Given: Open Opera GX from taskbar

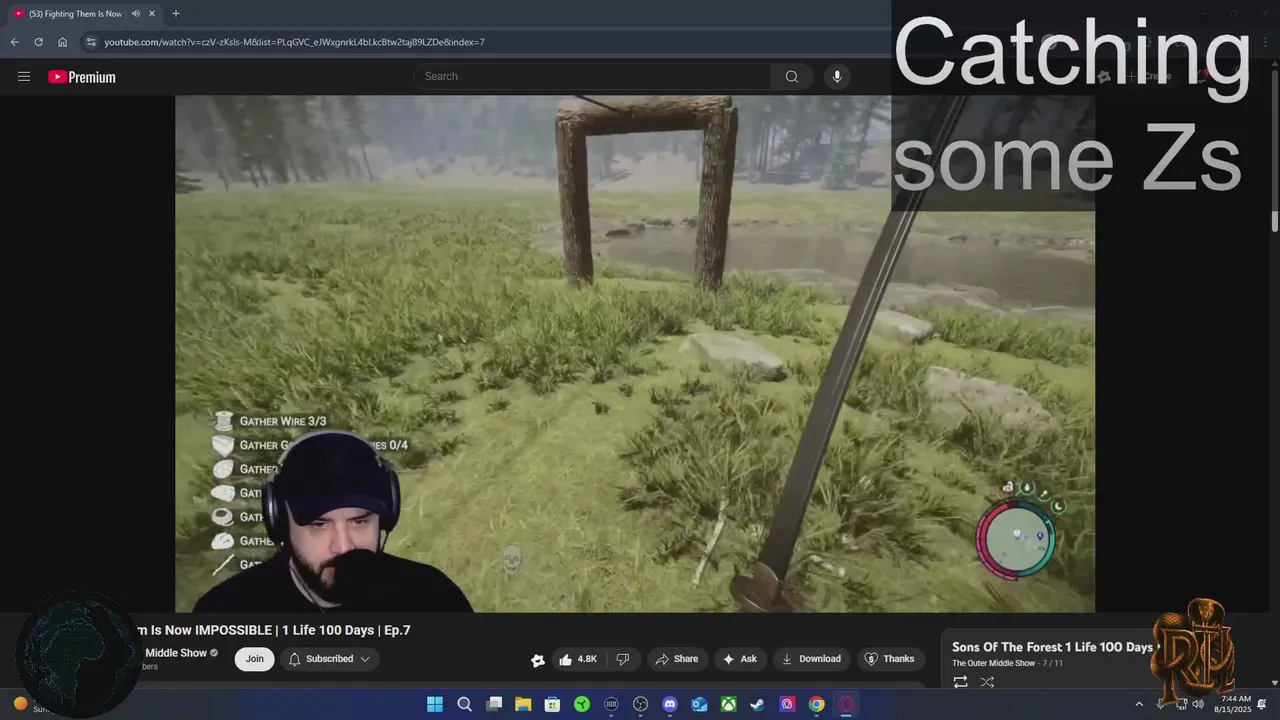Looking at the screenshot, I should [x=847, y=704].
